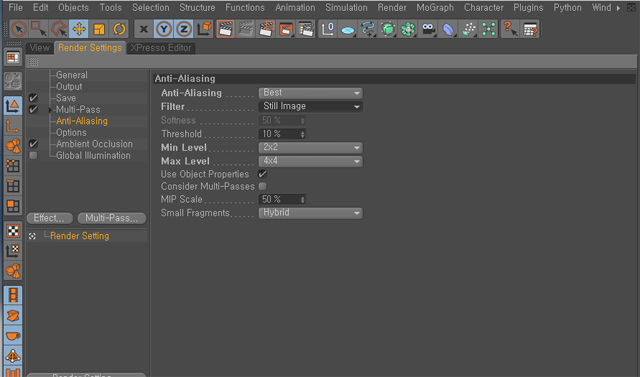Screen dimensions: 640x377
Task: Select General in settings tree
Action: [71, 75]
